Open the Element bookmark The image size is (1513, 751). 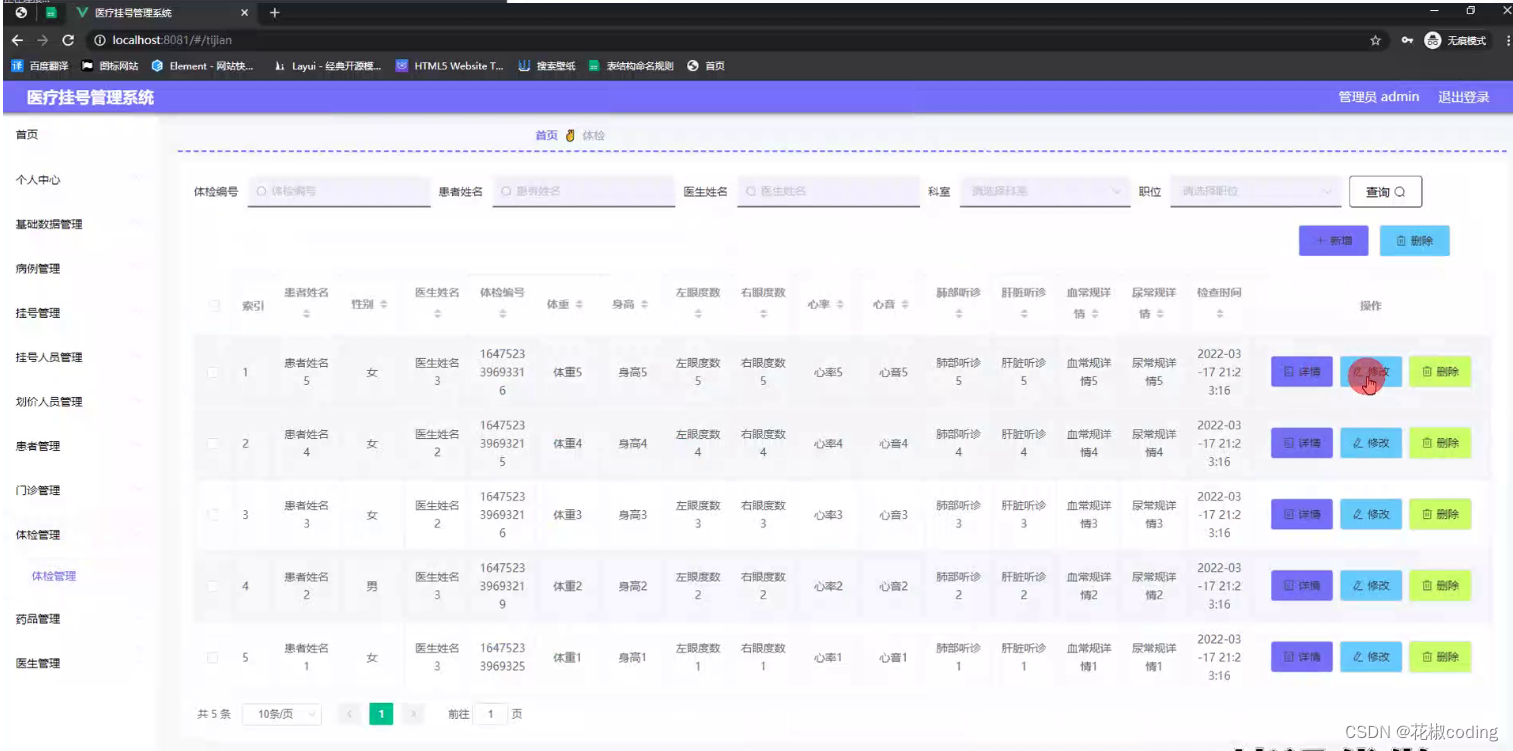(202, 66)
